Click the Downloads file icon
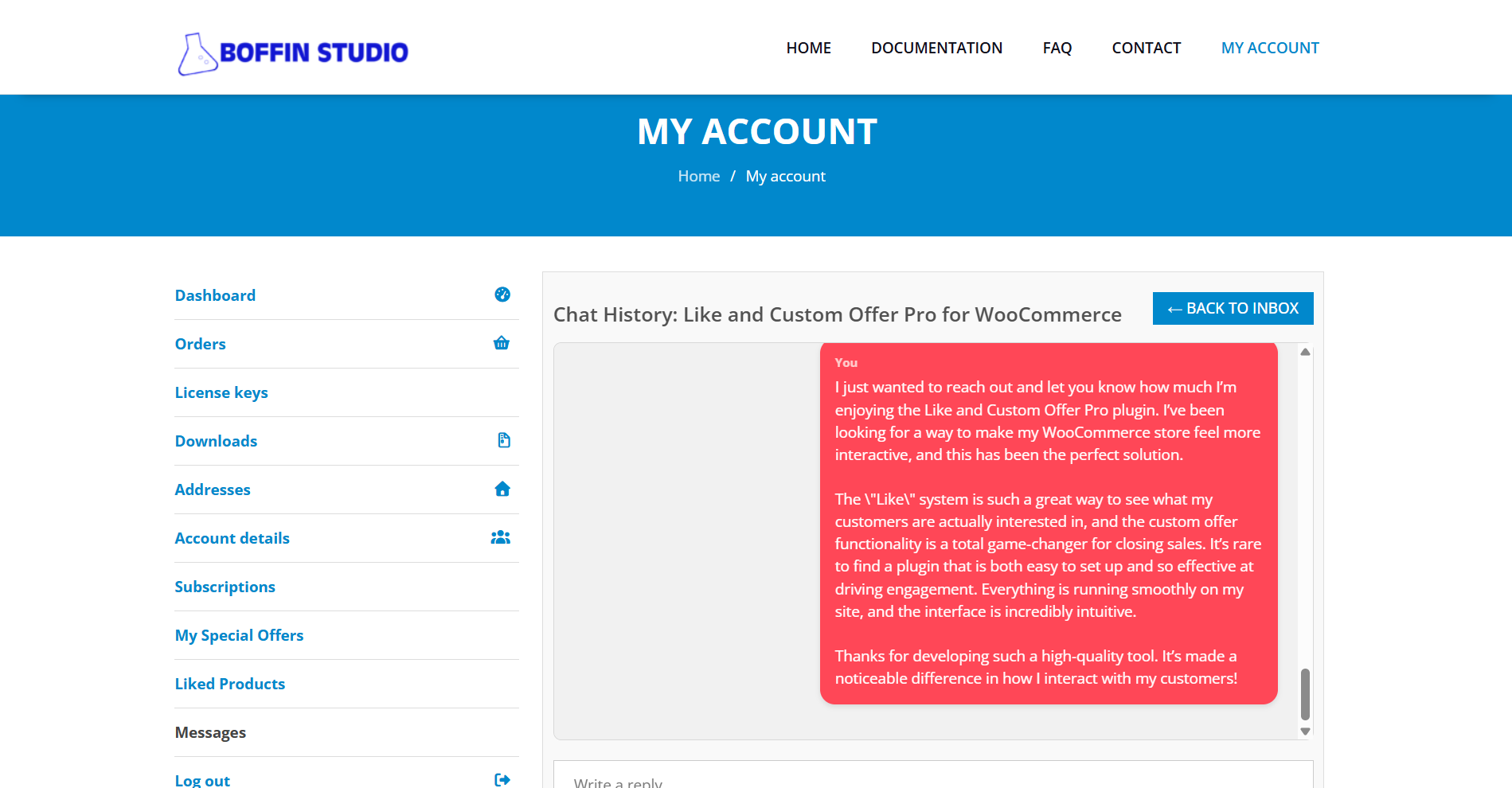 tap(503, 440)
